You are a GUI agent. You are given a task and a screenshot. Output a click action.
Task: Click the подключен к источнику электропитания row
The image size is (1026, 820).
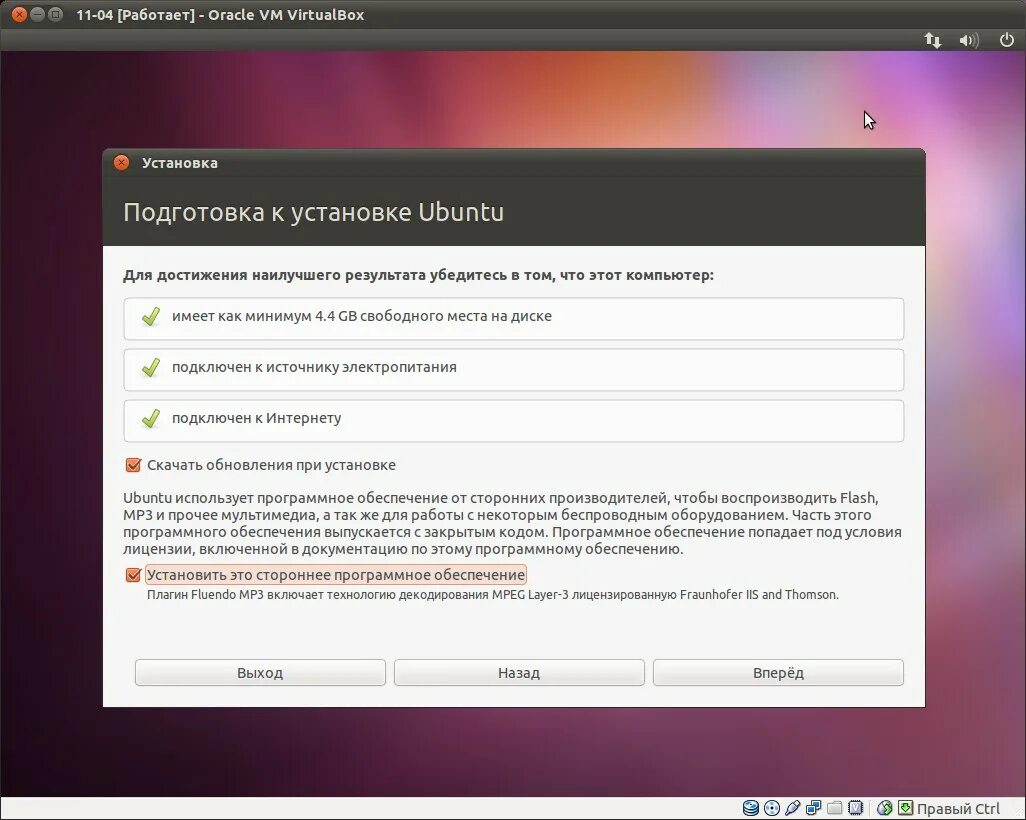pos(514,370)
